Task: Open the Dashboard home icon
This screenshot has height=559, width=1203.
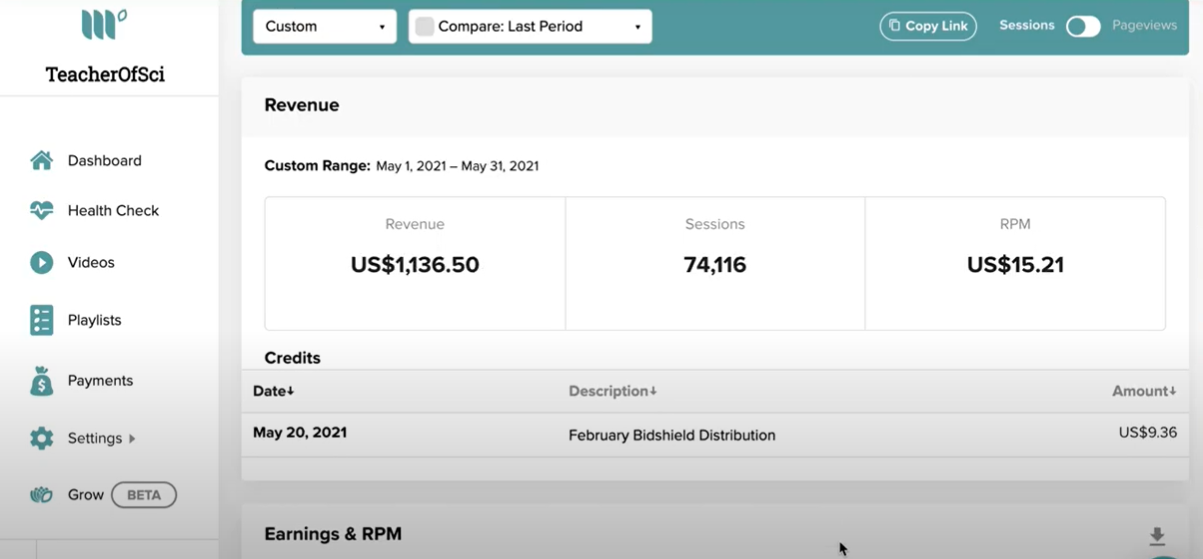Action: (41, 160)
